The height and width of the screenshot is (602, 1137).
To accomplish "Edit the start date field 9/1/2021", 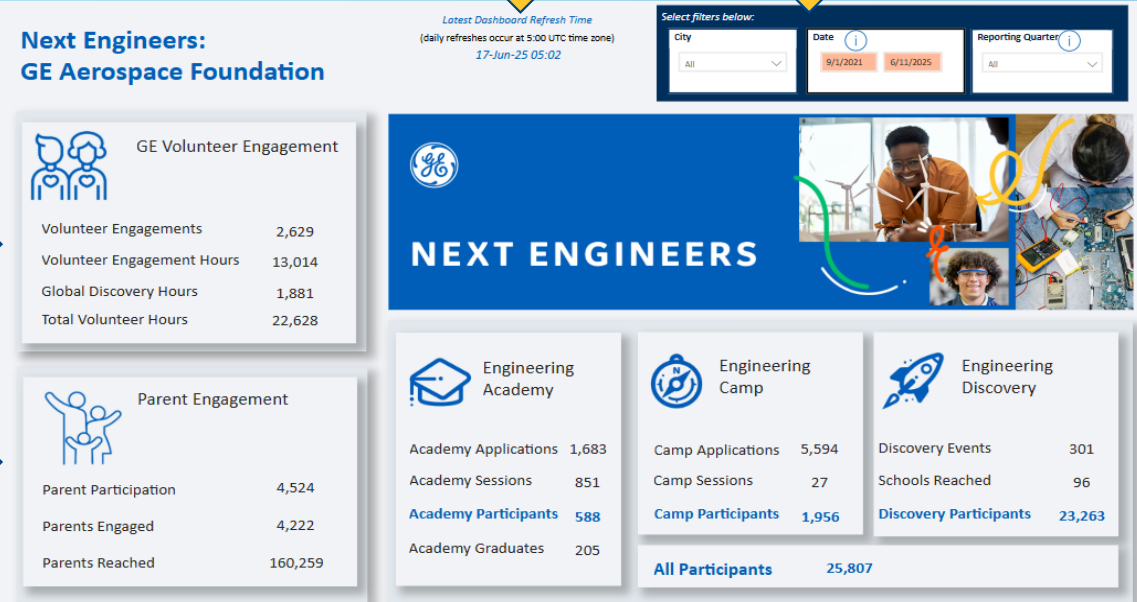I will [x=849, y=62].
